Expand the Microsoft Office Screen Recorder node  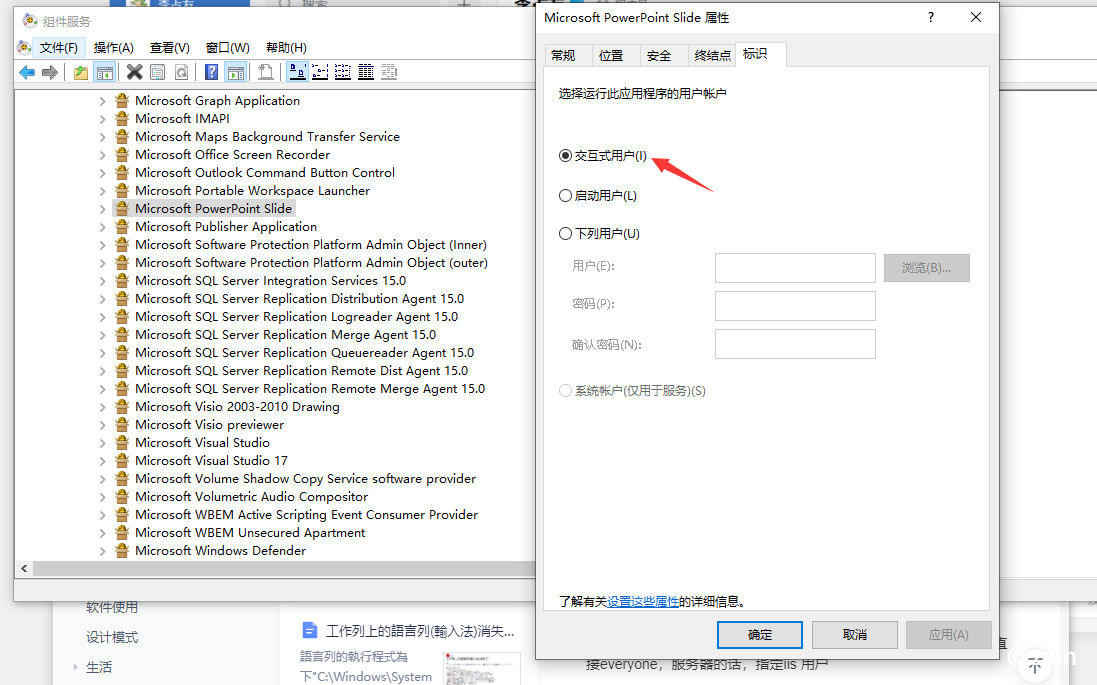coord(103,155)
